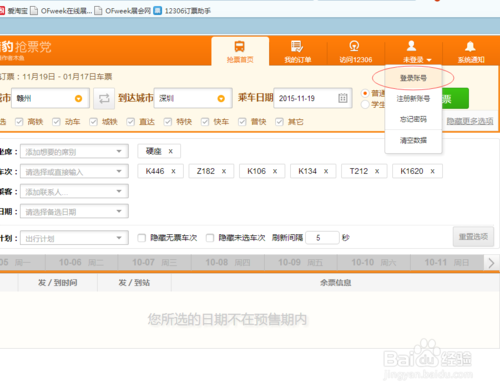
Task: Click the 到达城市 location marker icon
Action: click(221, 99)
